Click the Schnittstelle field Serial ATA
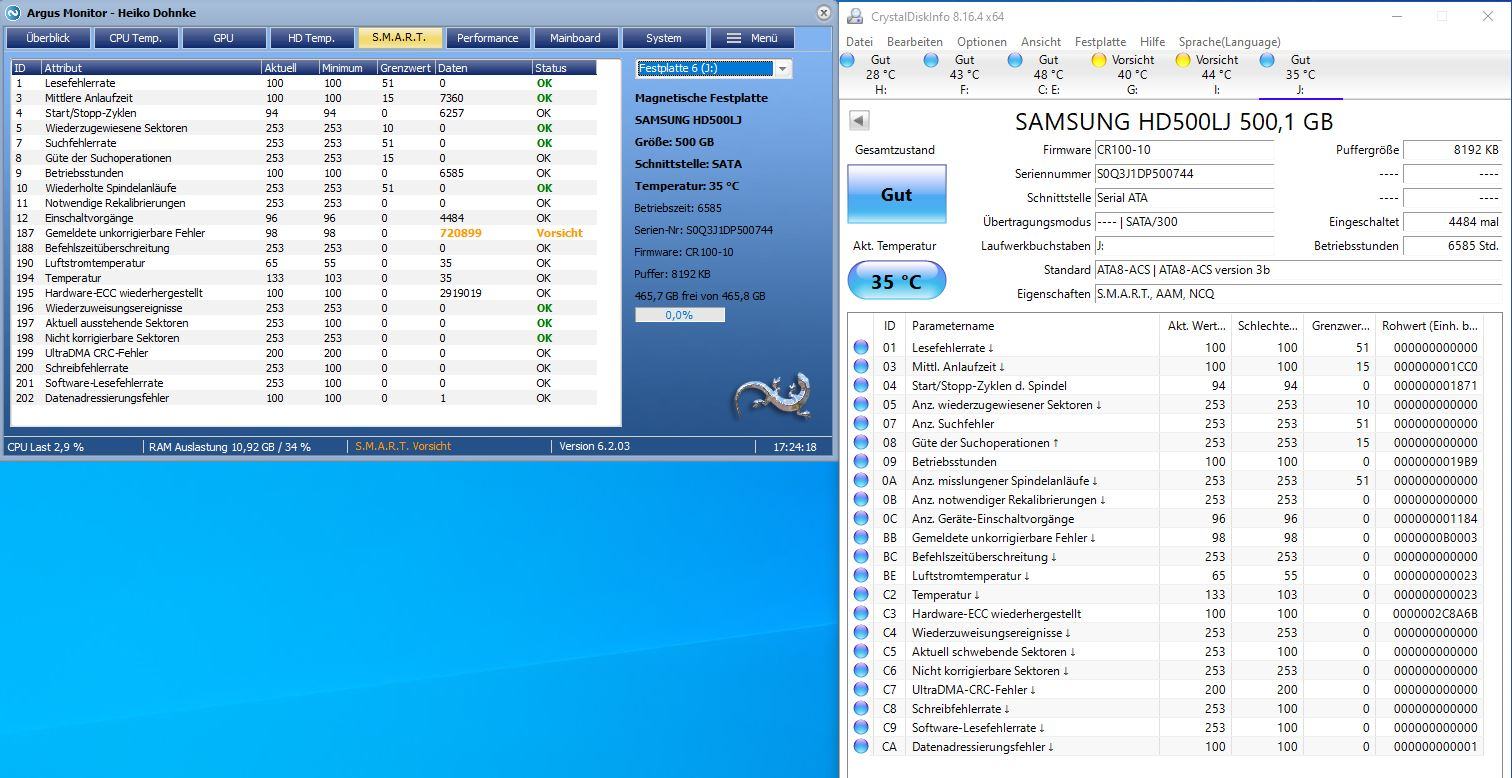The width and height of the screenshot is (1512, 778). (x=1184, y=198)
